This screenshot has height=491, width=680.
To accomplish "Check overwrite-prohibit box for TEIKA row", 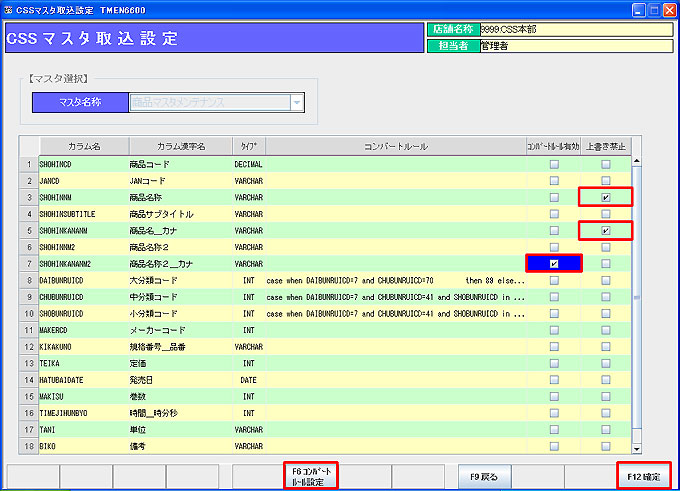I will pos(606,363).
